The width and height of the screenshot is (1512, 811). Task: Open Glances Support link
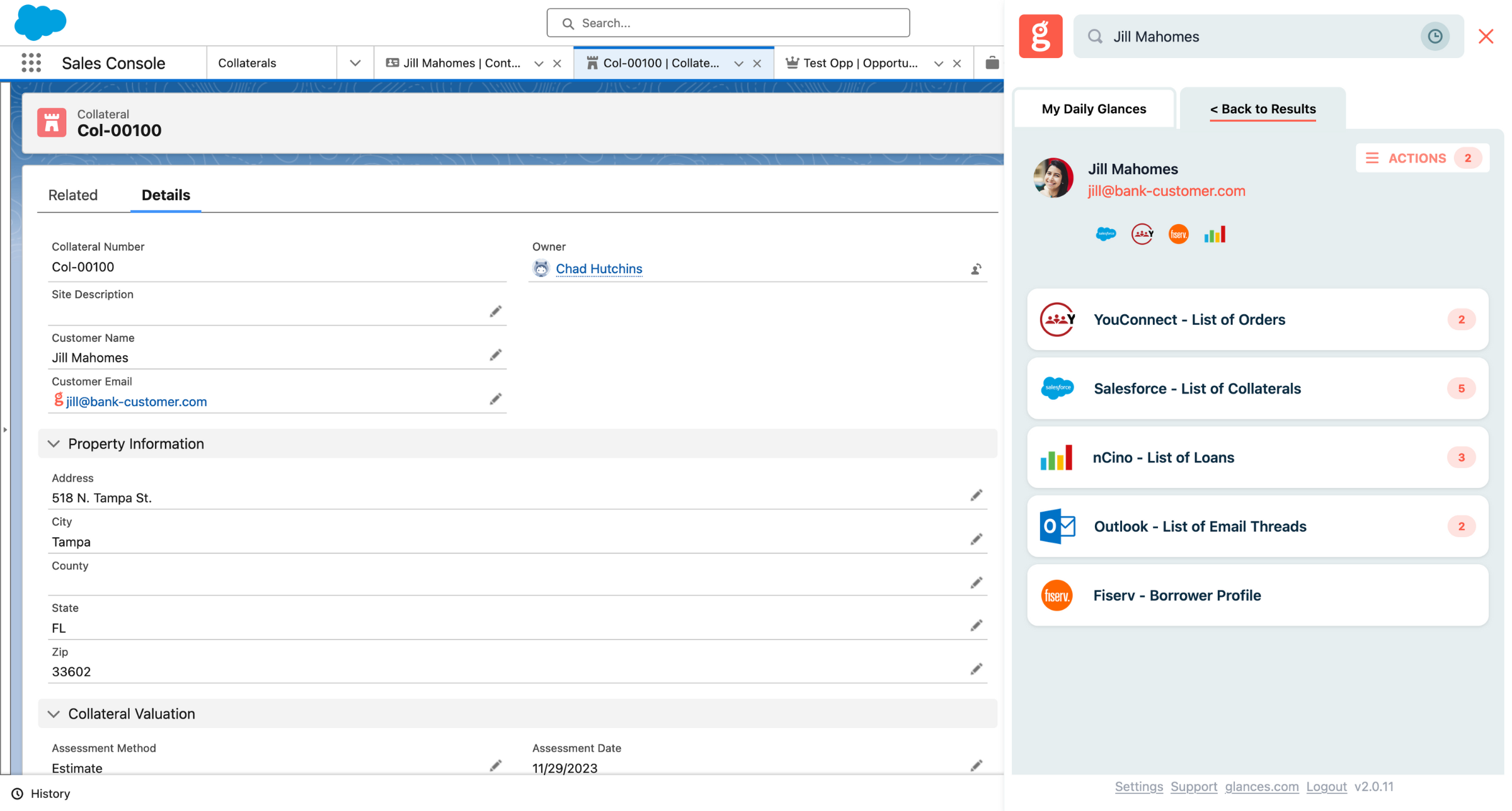(1193, 786)
